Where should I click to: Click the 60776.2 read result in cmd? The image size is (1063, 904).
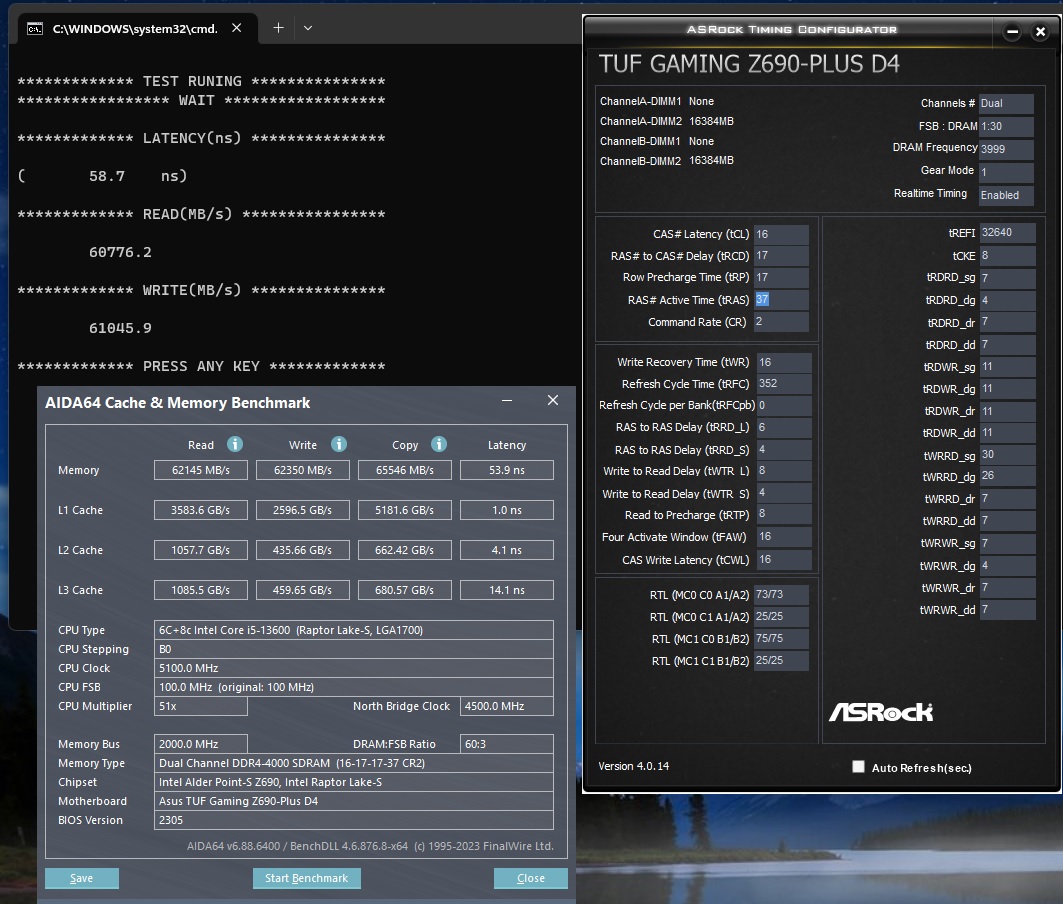[x=120, y=252]
